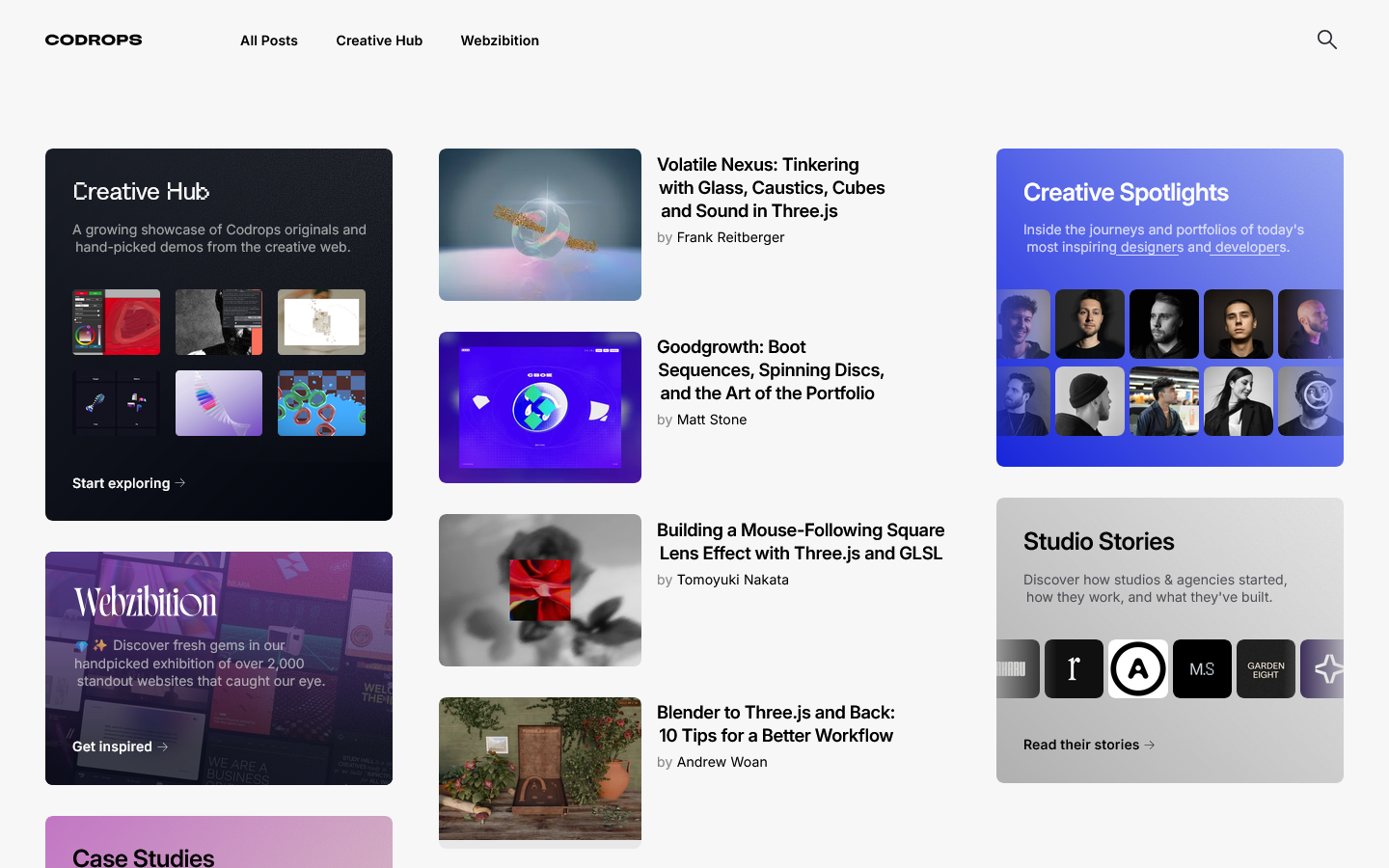
Task: Follow the designers link in Creative Spotlights
Action: coord(1152,247)
